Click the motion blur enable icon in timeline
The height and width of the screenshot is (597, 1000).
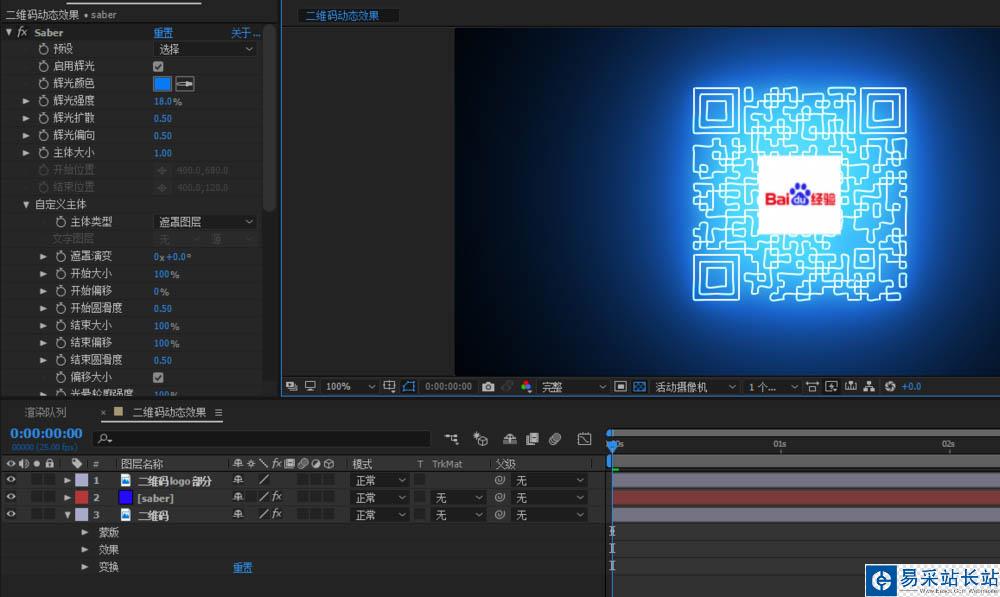[555, 439]
